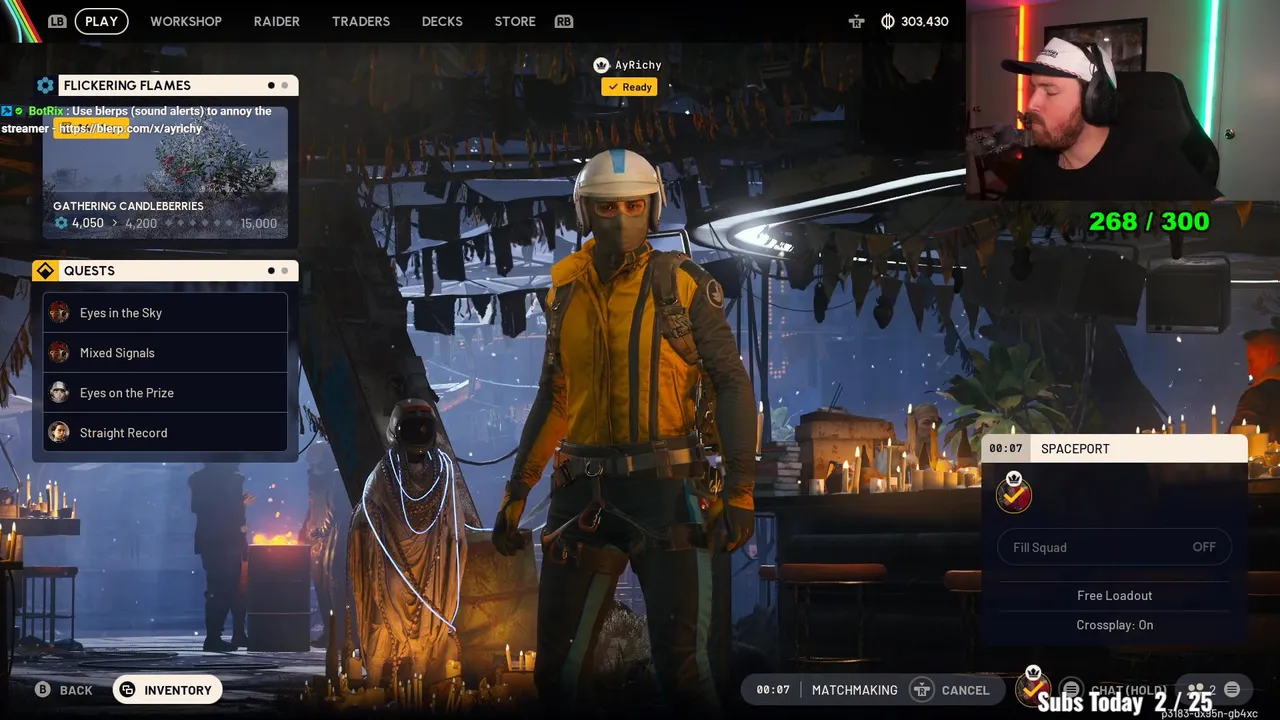Choose Free Loadout option
The width and height of the screenshot is (1280, 720).
[1114, 595]
